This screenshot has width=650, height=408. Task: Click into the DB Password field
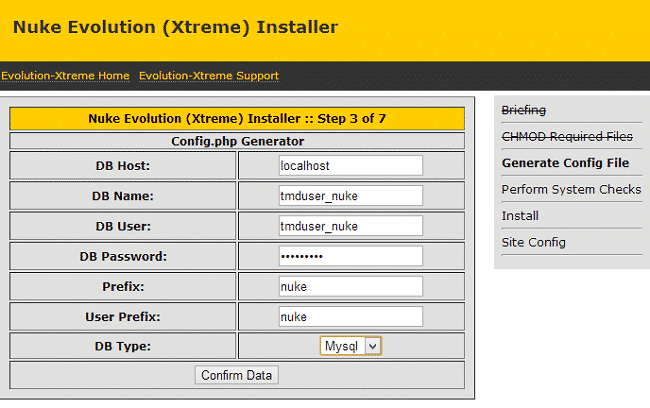point(350,256)
